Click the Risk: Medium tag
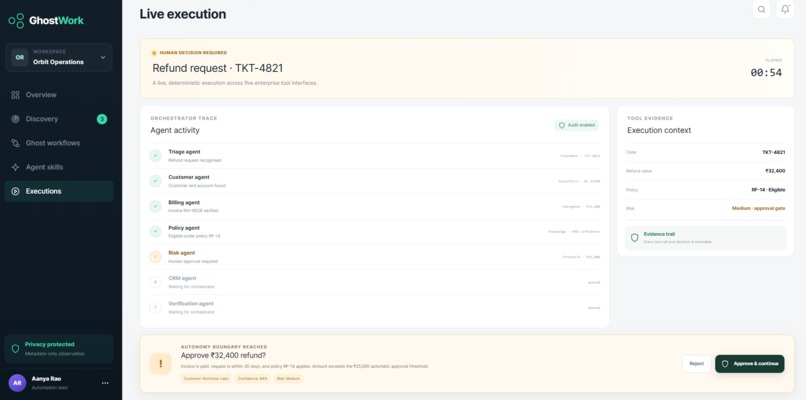This screenshot has height=400, width=806. (x=288, y=379)
